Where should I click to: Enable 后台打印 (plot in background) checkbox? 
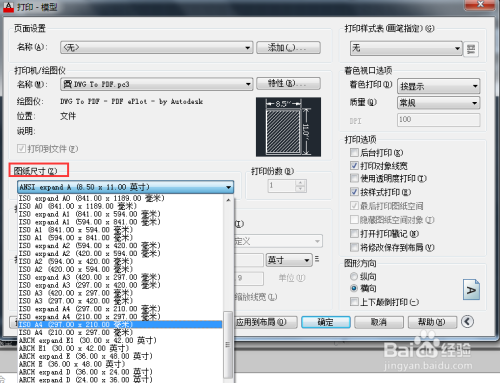[x=354, y=153]
